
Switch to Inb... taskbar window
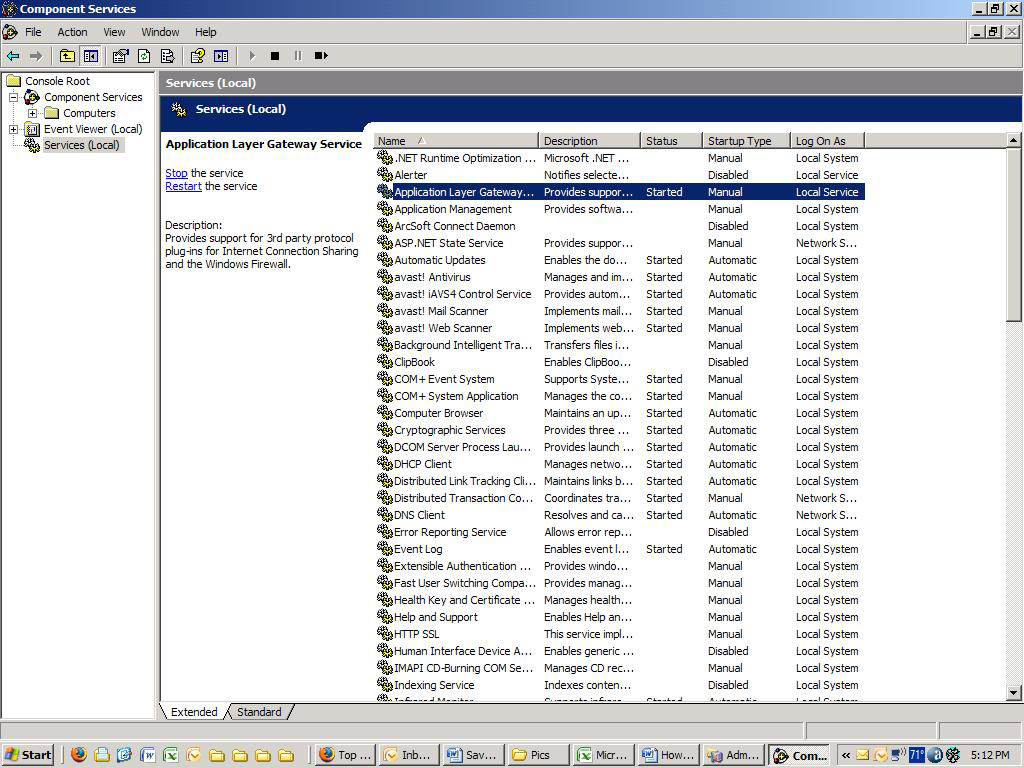[x=409, y=755]
